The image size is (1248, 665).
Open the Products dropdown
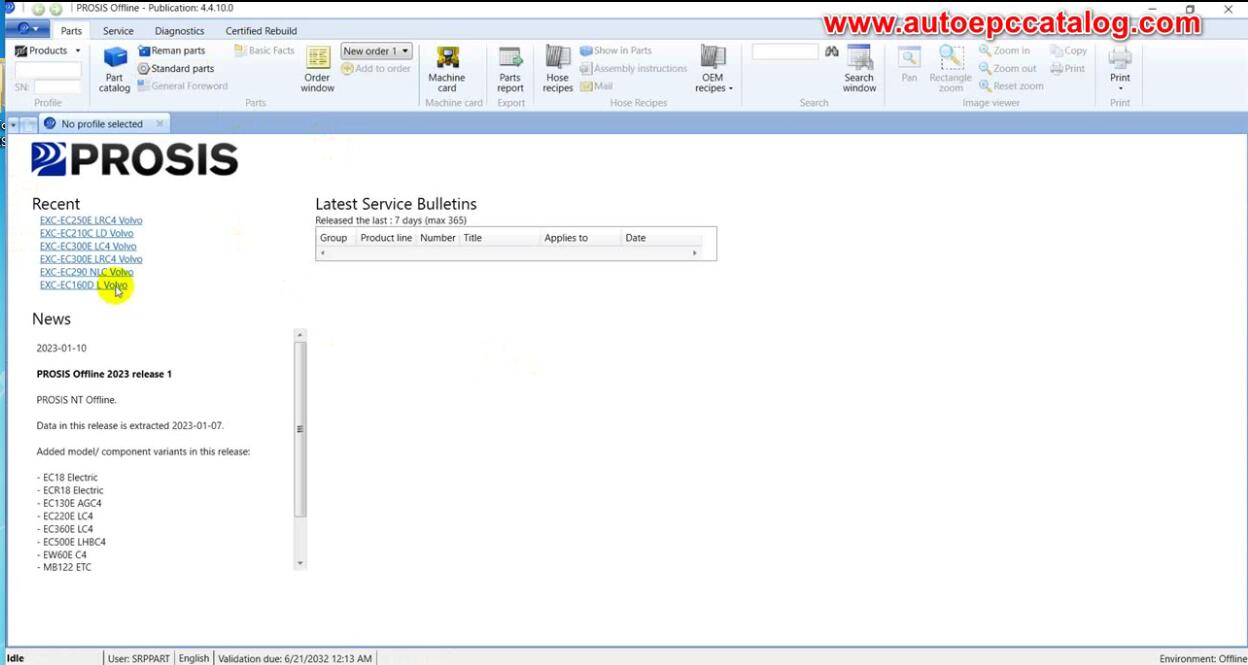(x=48, y=51)
